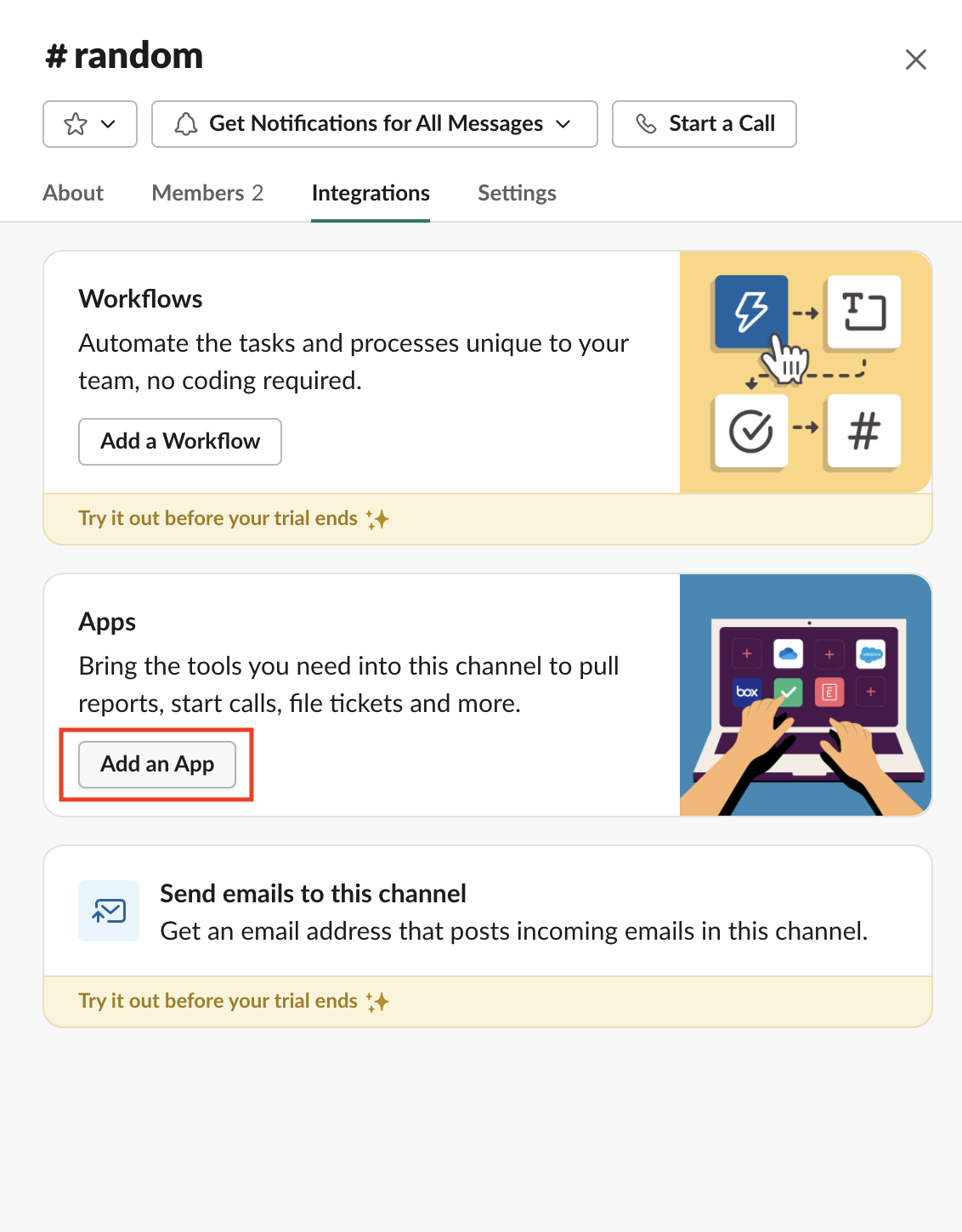962x1232 pixels.
Task: Open the Members 2 tab
Action: coord(207,193)
